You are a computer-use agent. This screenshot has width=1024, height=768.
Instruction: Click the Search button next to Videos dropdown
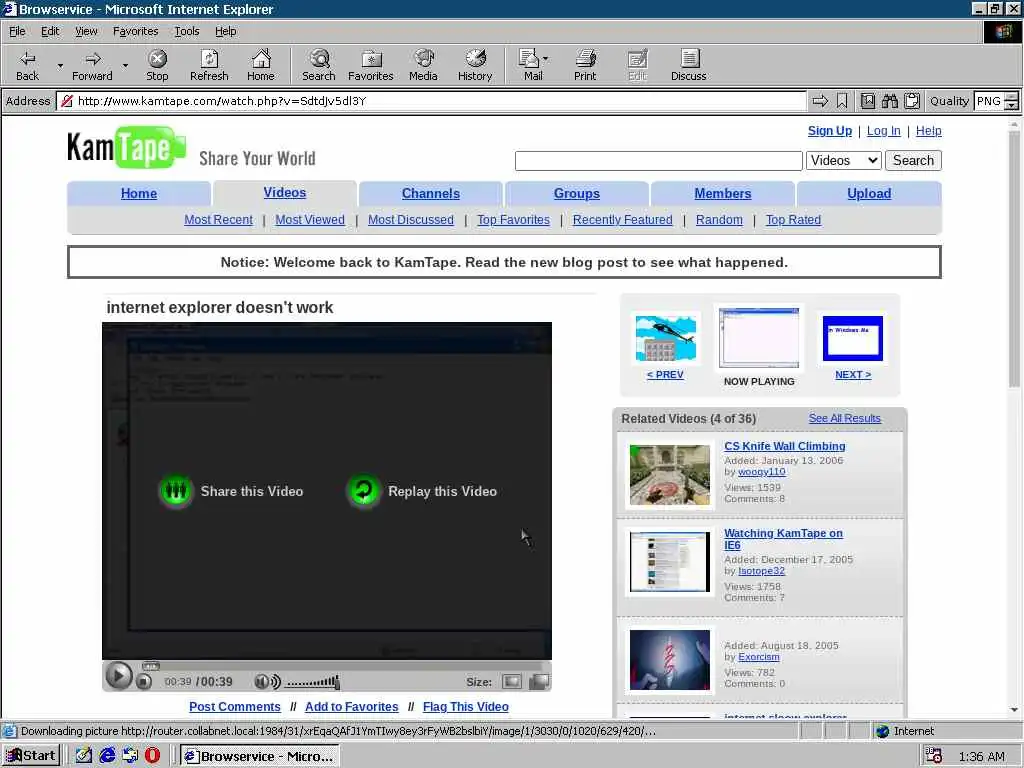pyautogui.click(x=913, y=161)
